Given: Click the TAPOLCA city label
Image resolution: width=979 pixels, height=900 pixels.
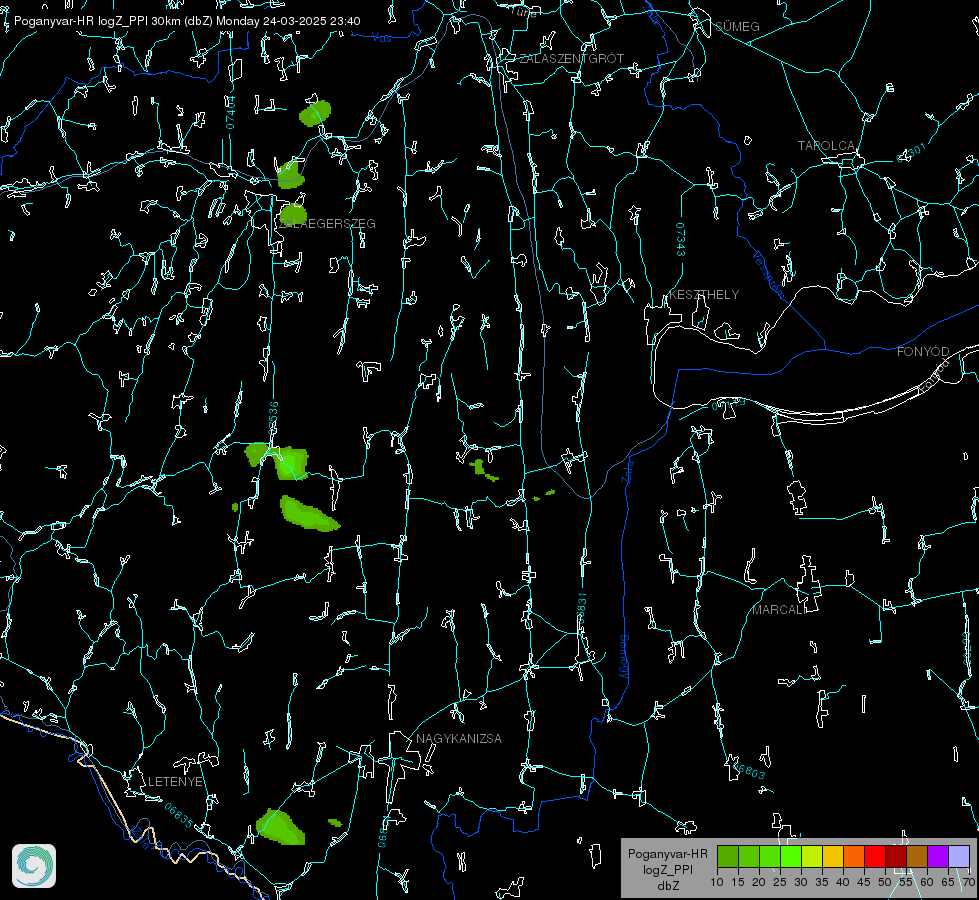Looking at the screenshot, I should tap(826, 145).
